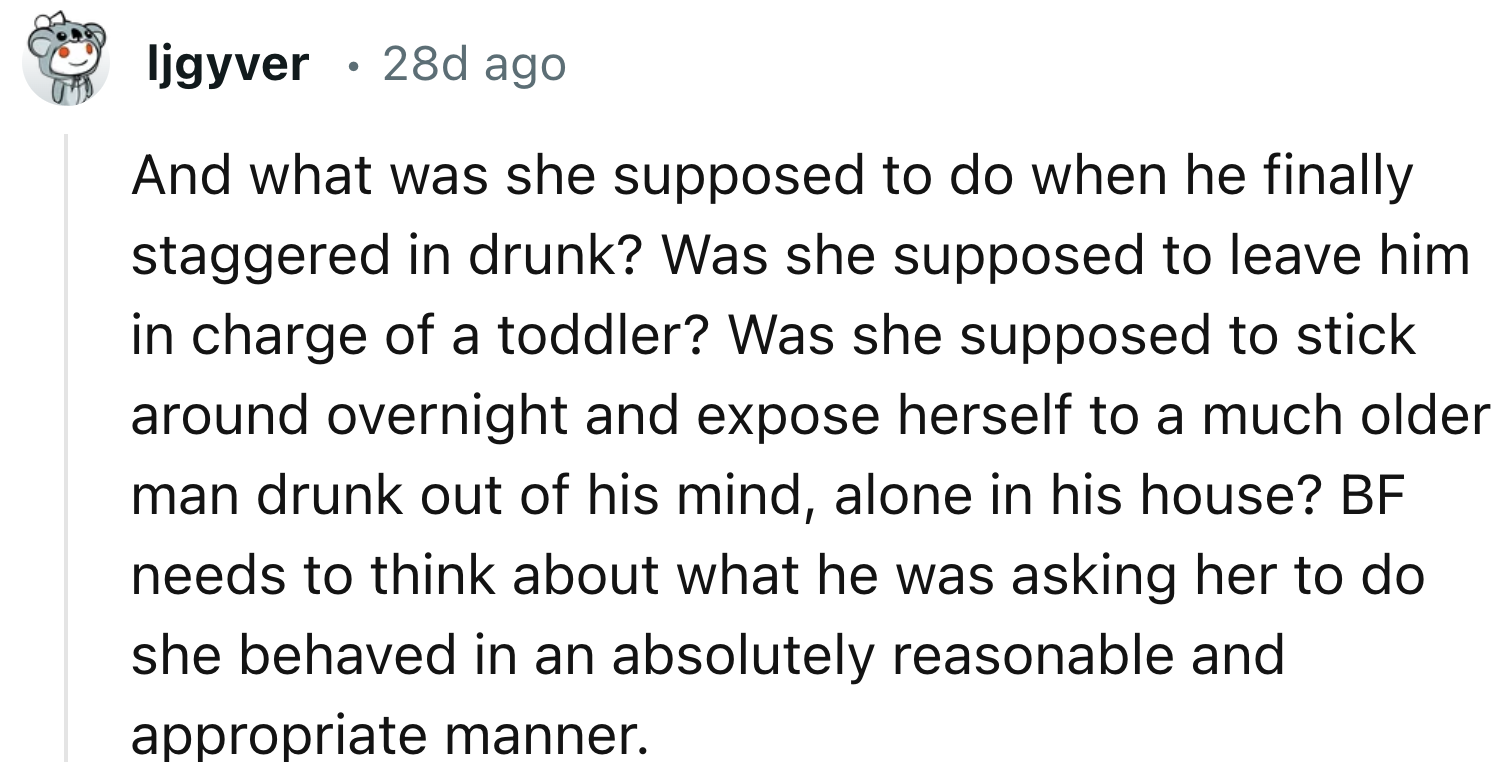1510x762 pixels.
Task: Click the first line starting with And what
Action: pyautogui.click(x=770, y=177)
